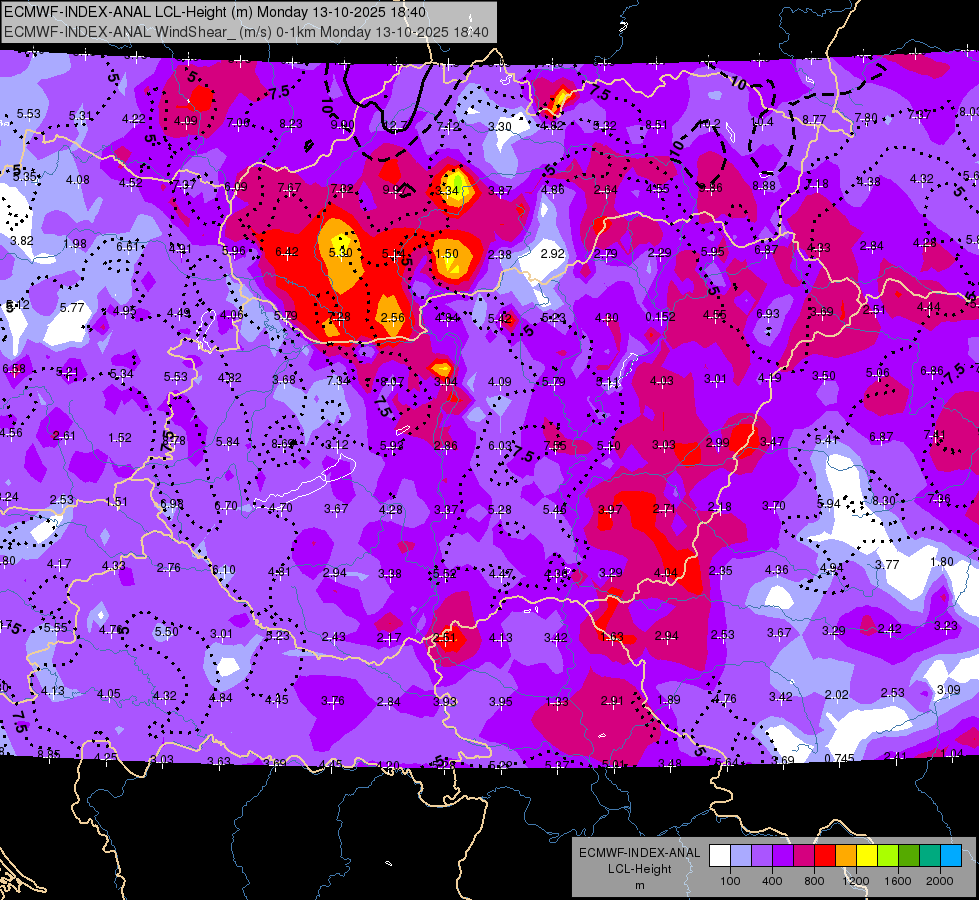Screen dimensions: 979x900
Task: Select the red legend color swatch
Action: coord(825,856)
